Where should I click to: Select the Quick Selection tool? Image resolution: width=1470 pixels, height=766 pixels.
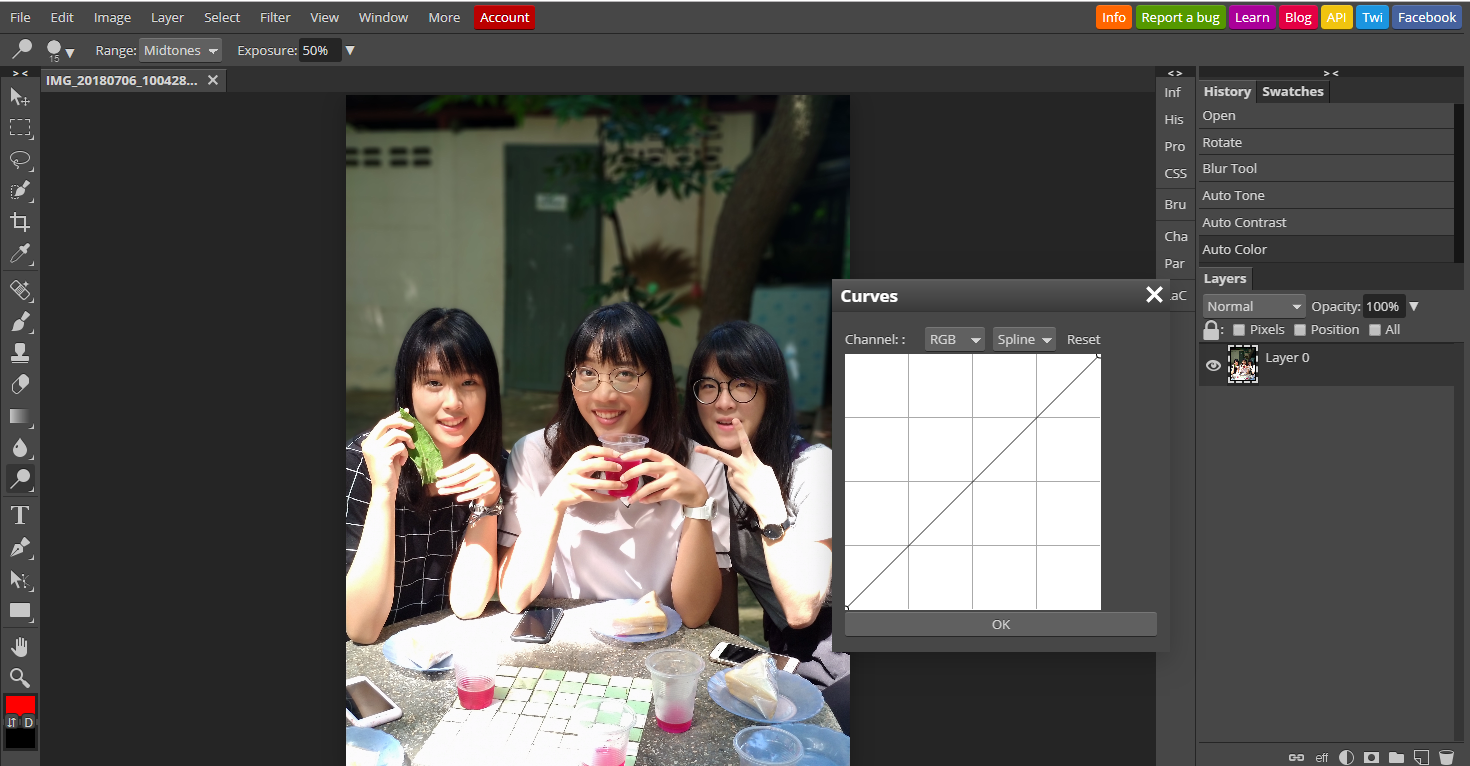(20, 191)
